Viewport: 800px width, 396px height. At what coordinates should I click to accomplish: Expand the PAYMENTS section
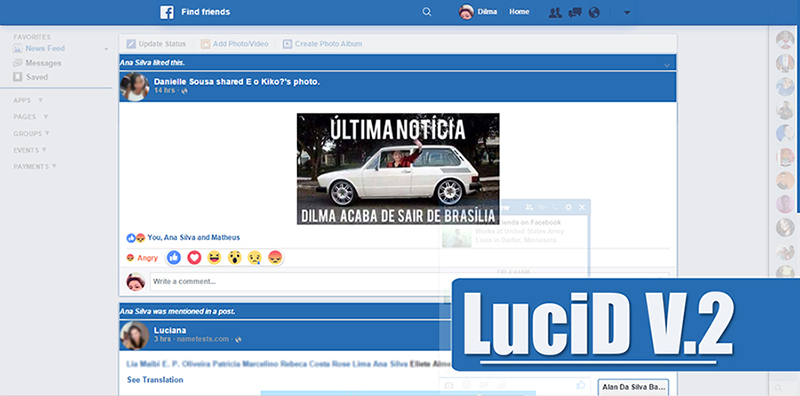click(x=35, y=167)
